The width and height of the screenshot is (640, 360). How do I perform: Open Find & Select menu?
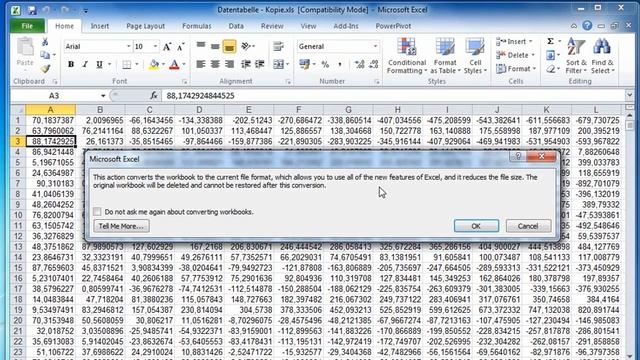602,56
